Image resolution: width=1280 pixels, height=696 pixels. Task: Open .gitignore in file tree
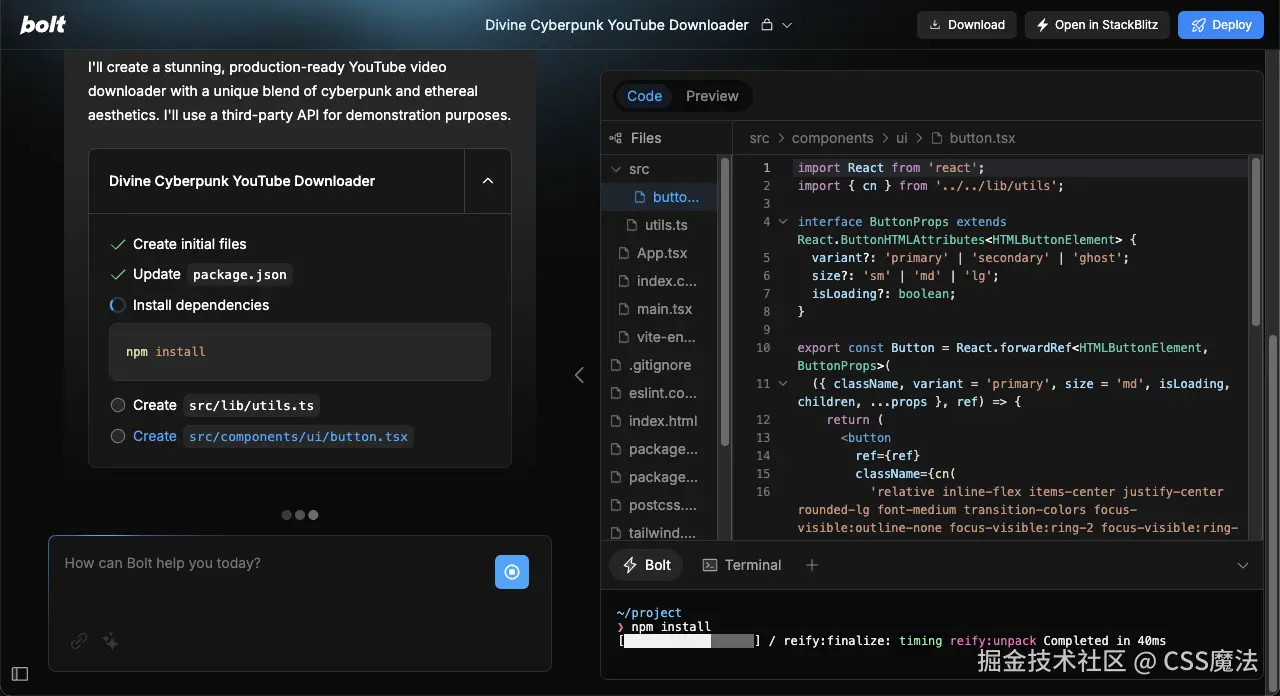660,365
